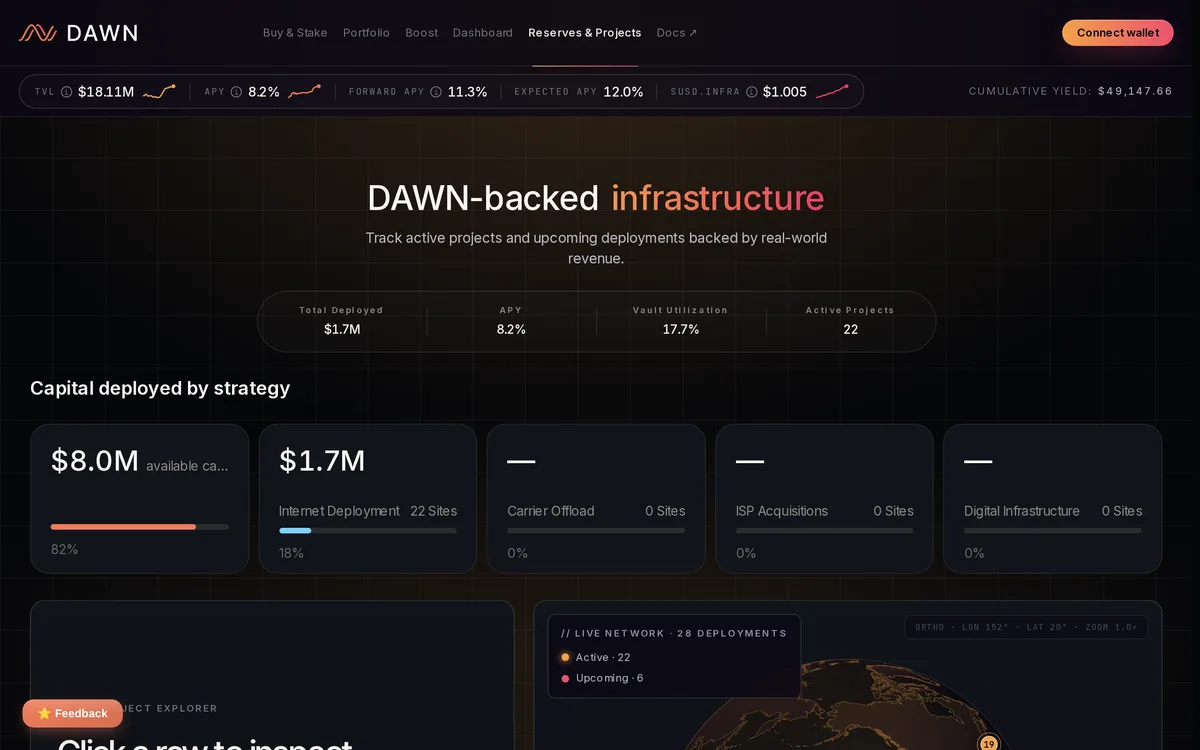Click the ORTHO LON LAT ZOOM readout
This screenshot has height=750, width=1200.
point(1026,628)
